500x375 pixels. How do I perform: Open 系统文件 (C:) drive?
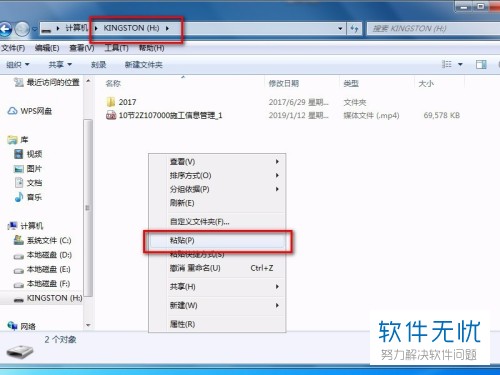49,240
